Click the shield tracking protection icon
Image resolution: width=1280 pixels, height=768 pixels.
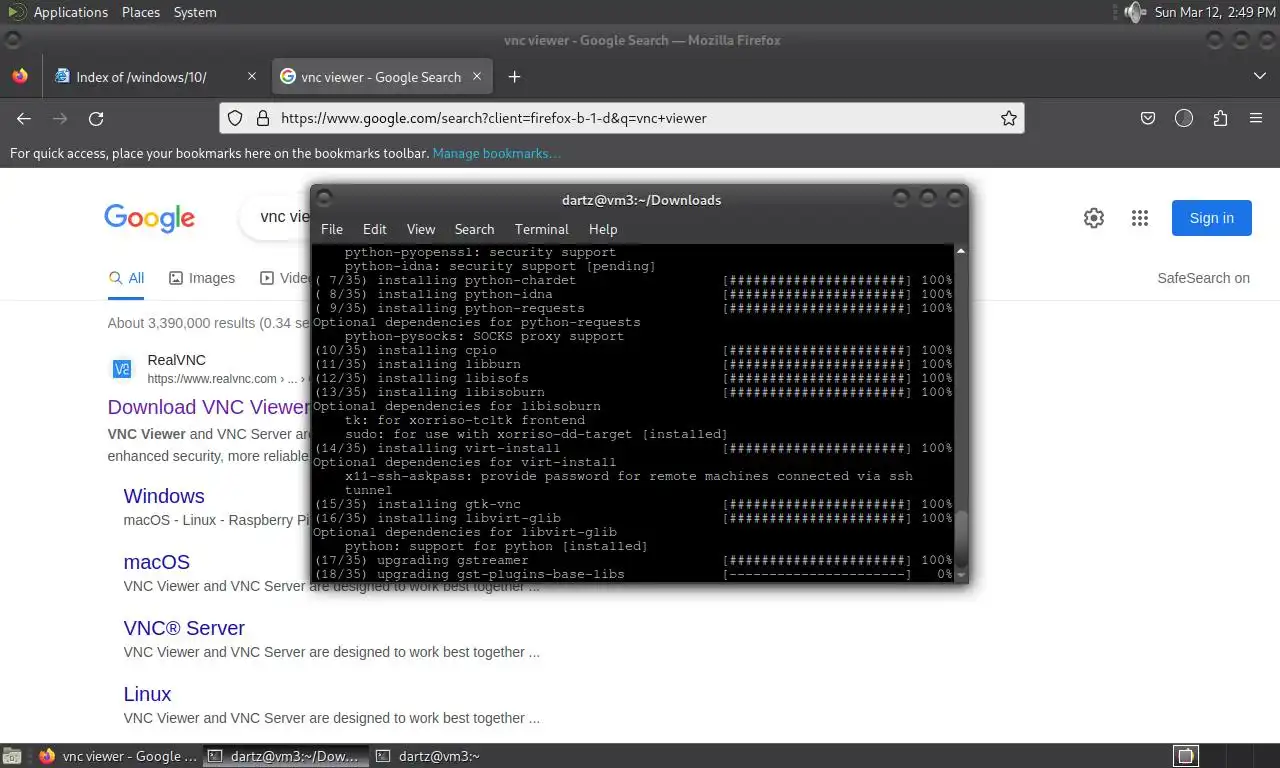point(235,118)
